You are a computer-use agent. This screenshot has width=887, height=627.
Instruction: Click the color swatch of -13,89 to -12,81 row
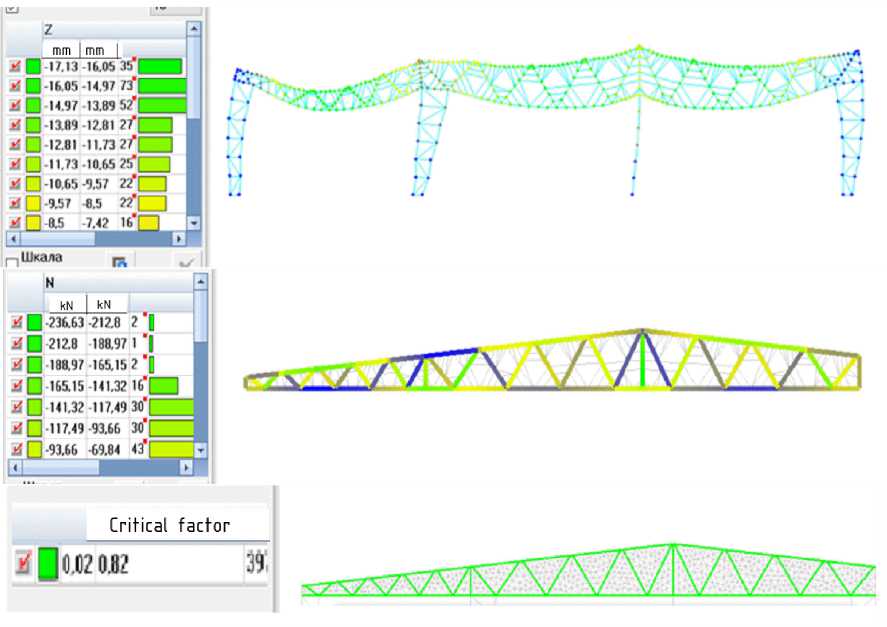(x=33, y=125)
